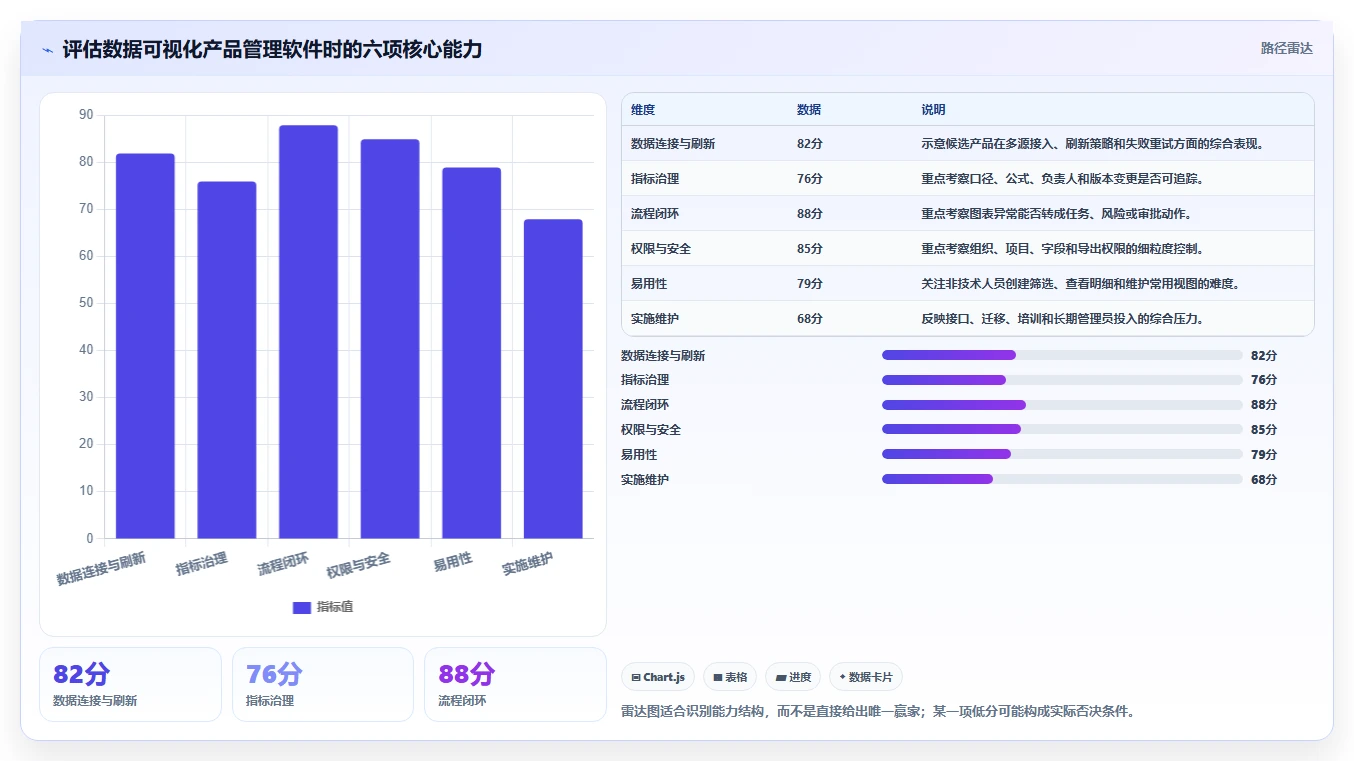
Task: Click the 数据 column header
Action: [809, 110]
